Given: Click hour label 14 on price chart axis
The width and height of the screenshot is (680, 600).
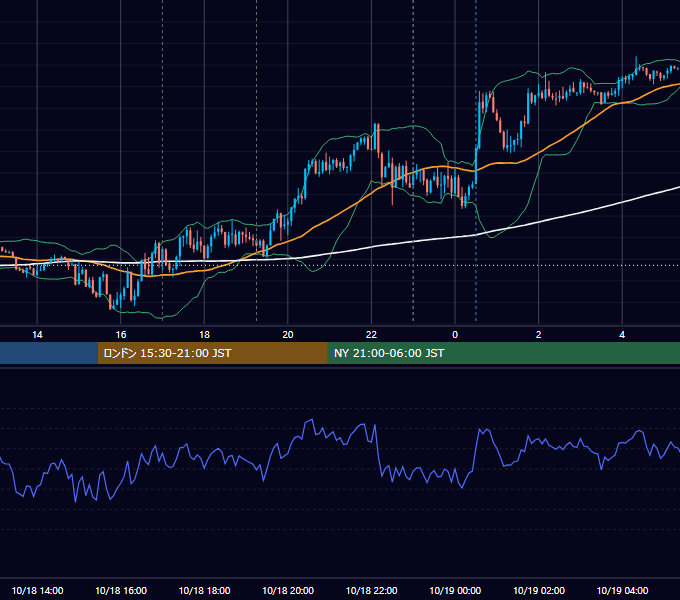Looking at the screenshot, I should [37, 334].
